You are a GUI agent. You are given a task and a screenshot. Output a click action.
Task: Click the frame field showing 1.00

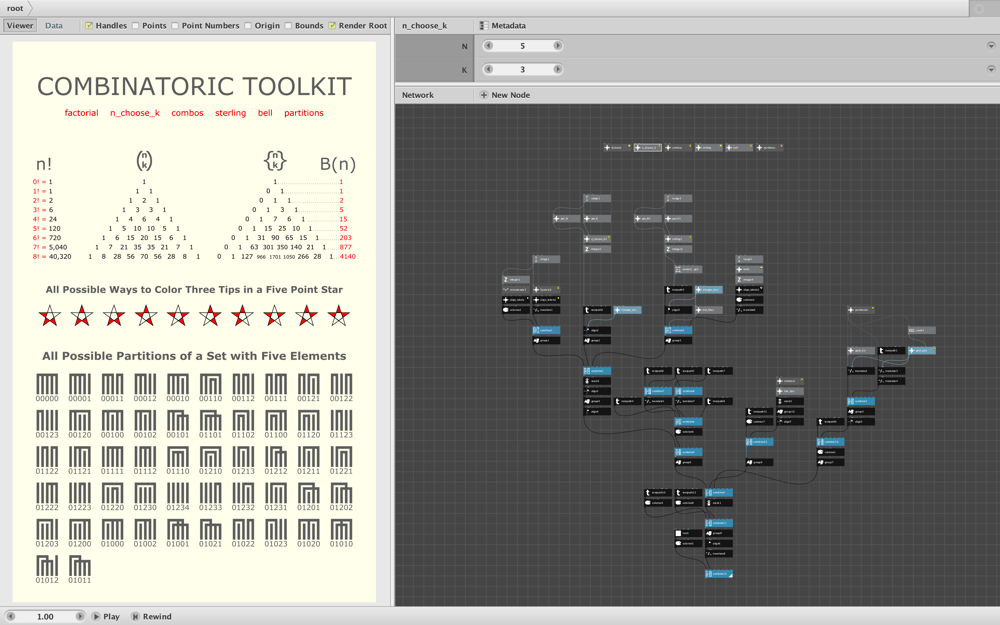tap(45, 616)
